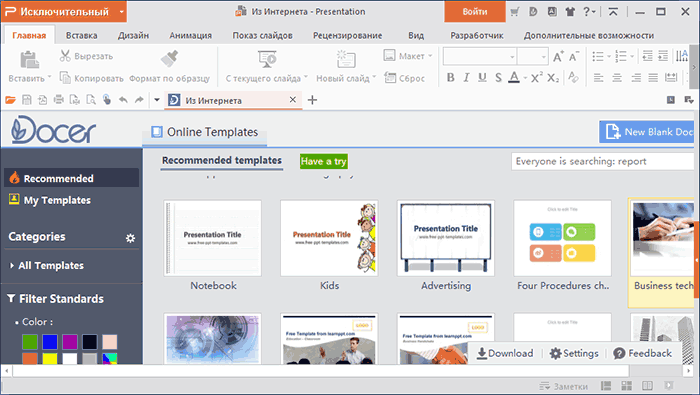
Task: Click the Paste clipboard icon
Action: point(29,60)
